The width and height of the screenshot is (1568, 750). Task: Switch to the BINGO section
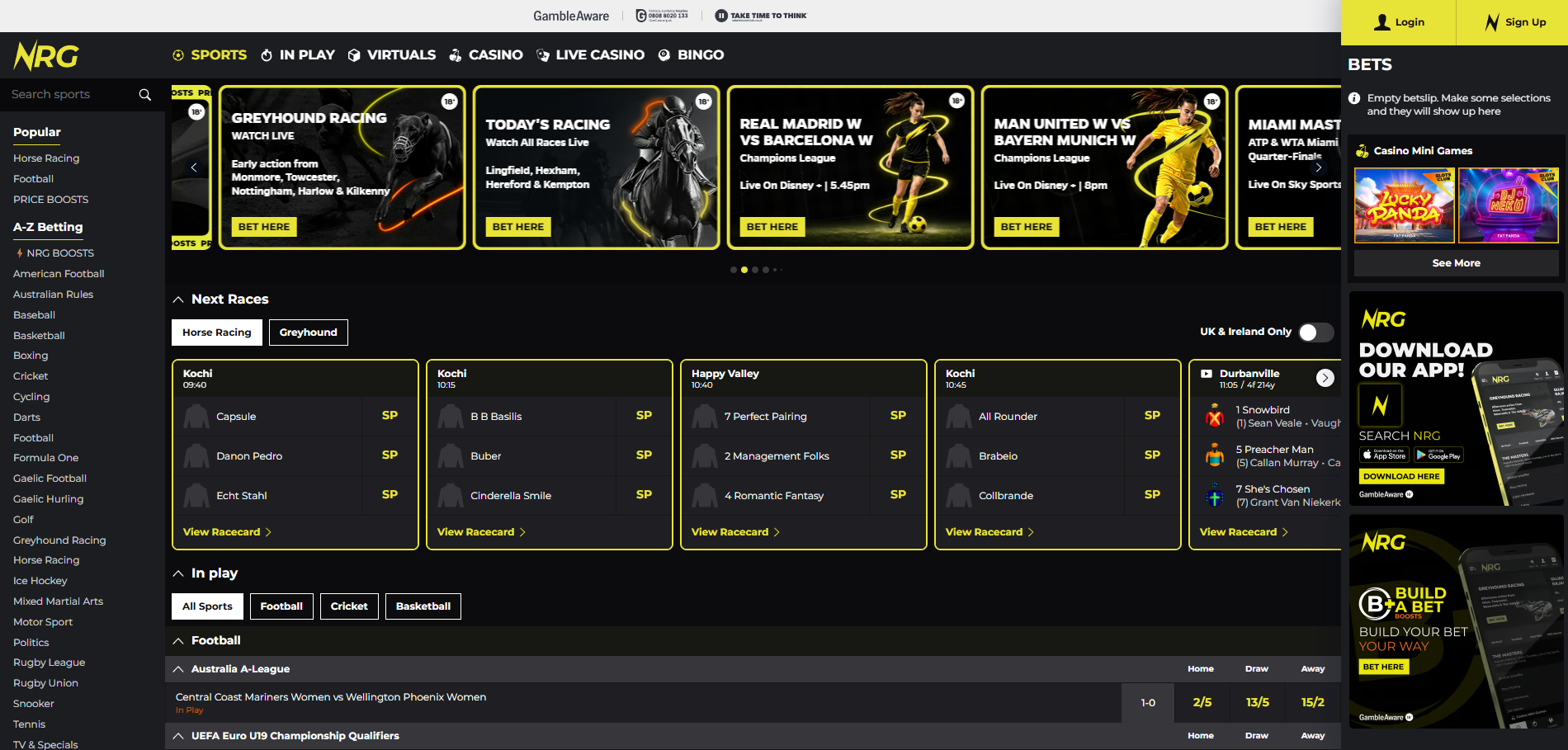pyautogui.click(x=700, y=54)
